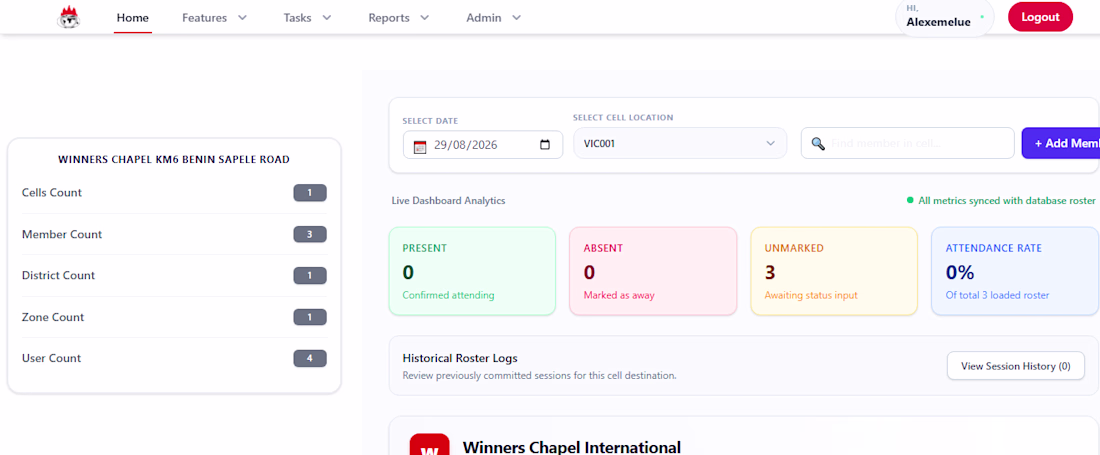Click the Of total 3 loaded roster text
Image resolution: width=1100 pixels, height=455 pixels.
tap(998, 295)
